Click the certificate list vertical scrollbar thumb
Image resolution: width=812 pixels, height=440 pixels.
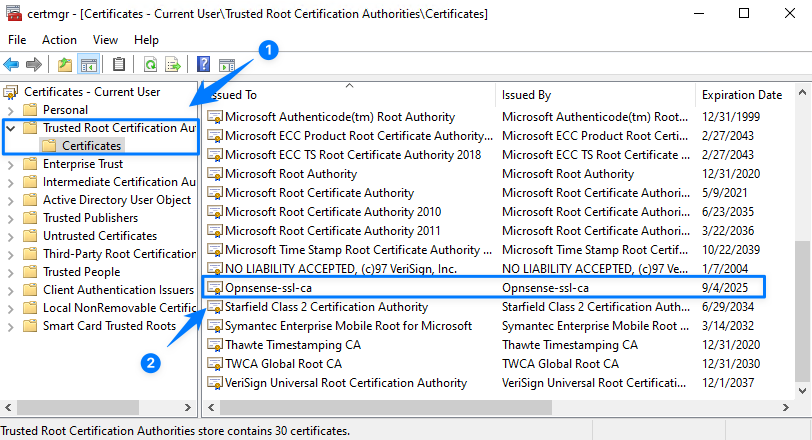coord(802,311)
